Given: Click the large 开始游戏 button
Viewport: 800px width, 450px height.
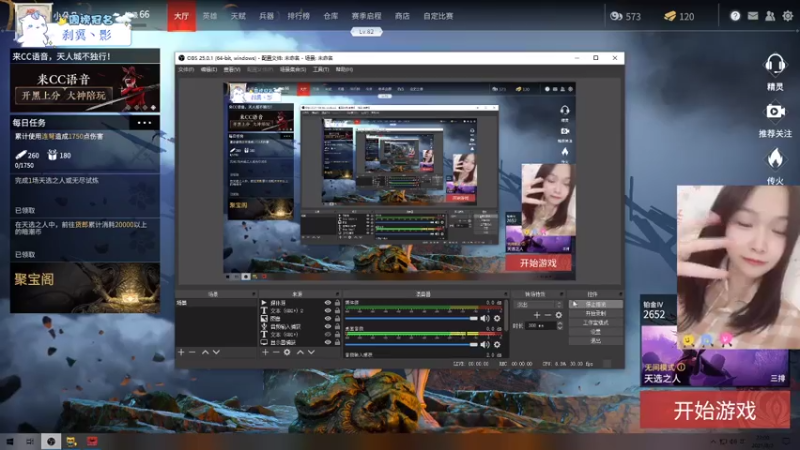Looking at the screenshot, I should [x=715, y=410].
